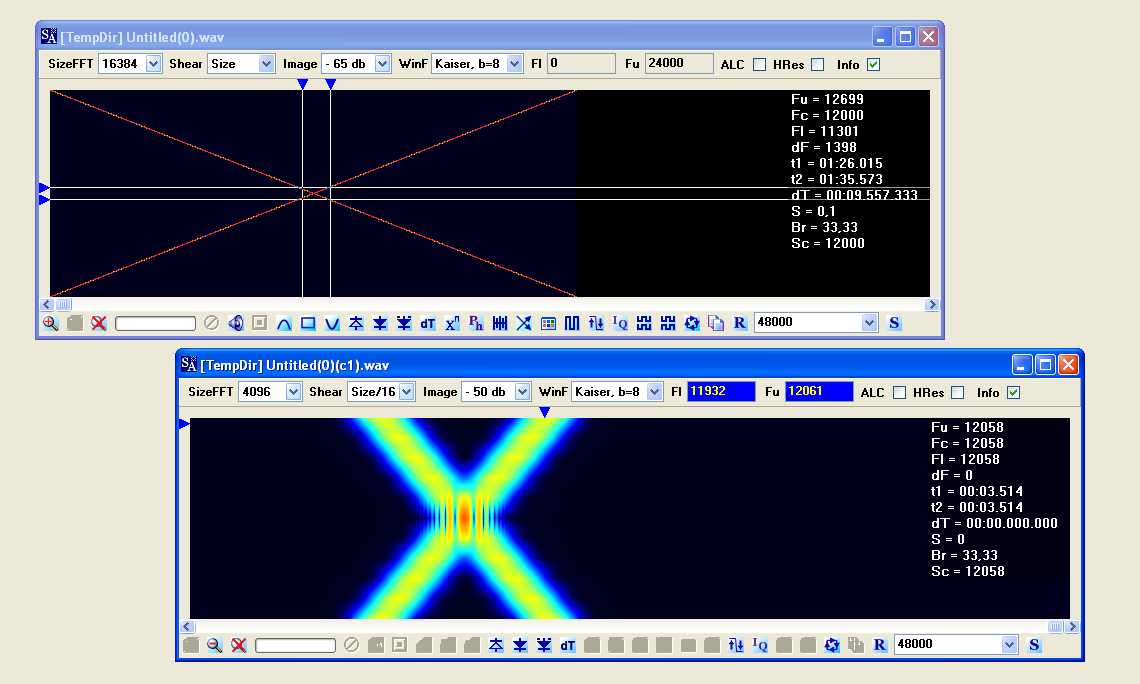Screen dimensions: 1140x684
Task: Click the IQ icon in the upper window toolbar
Action: click(620, 323)
